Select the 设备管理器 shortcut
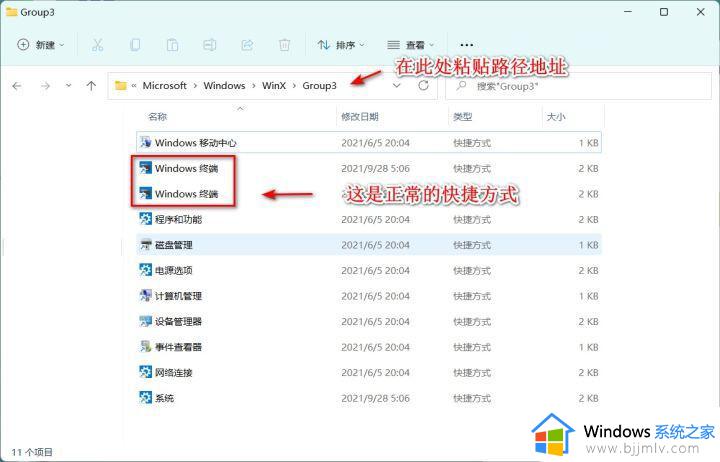 pos(369,321)
